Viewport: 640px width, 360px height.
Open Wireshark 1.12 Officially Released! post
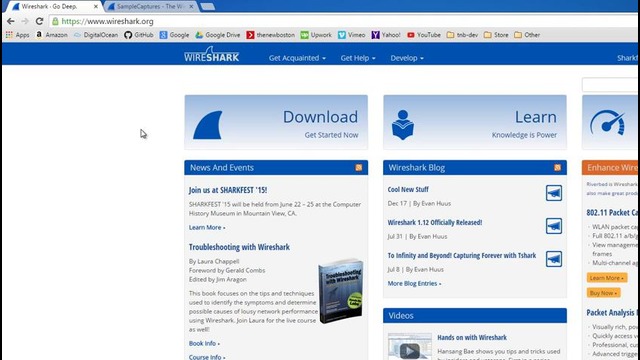click(435, 222)
